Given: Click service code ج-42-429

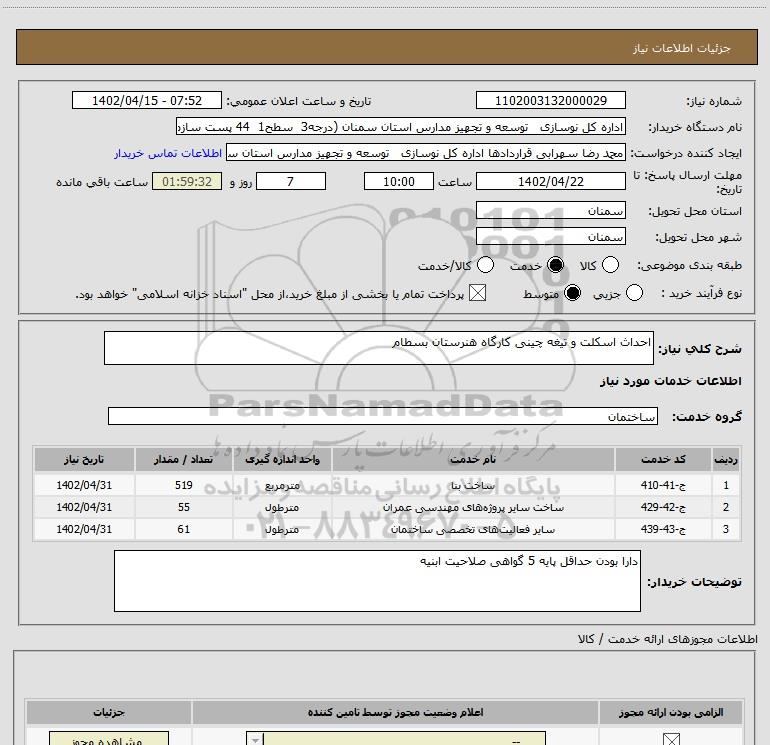Looking at the screenshot, I should 663,507.
